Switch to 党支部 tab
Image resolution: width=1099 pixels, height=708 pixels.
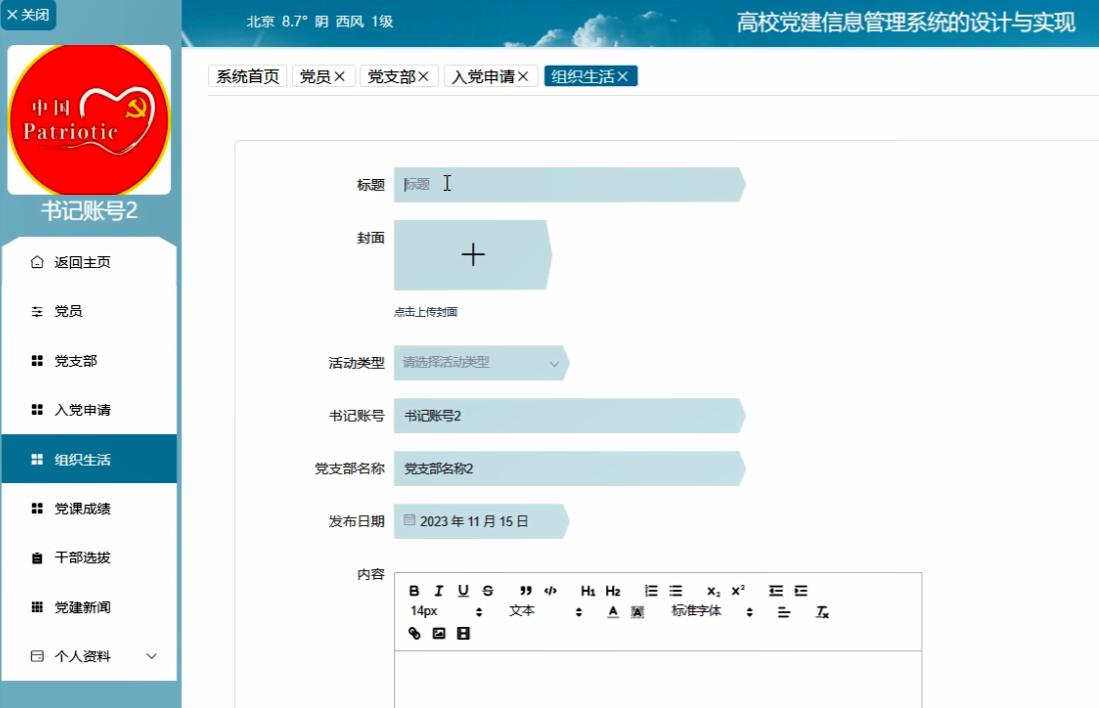tap(391, 76)
